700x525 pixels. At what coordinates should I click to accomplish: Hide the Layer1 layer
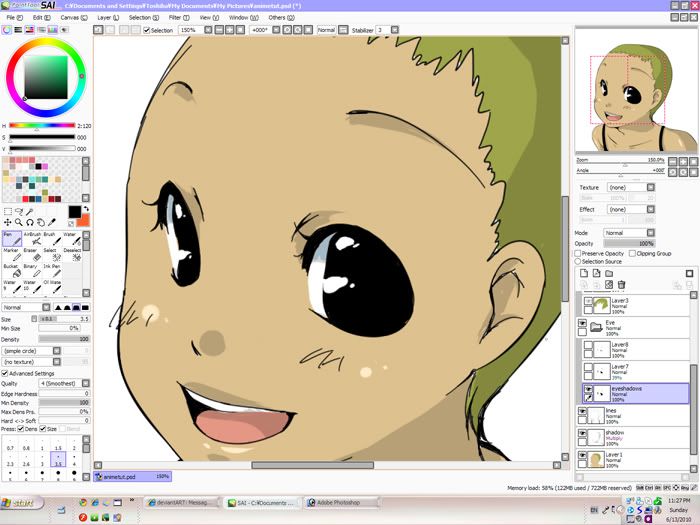pos(583,455)
